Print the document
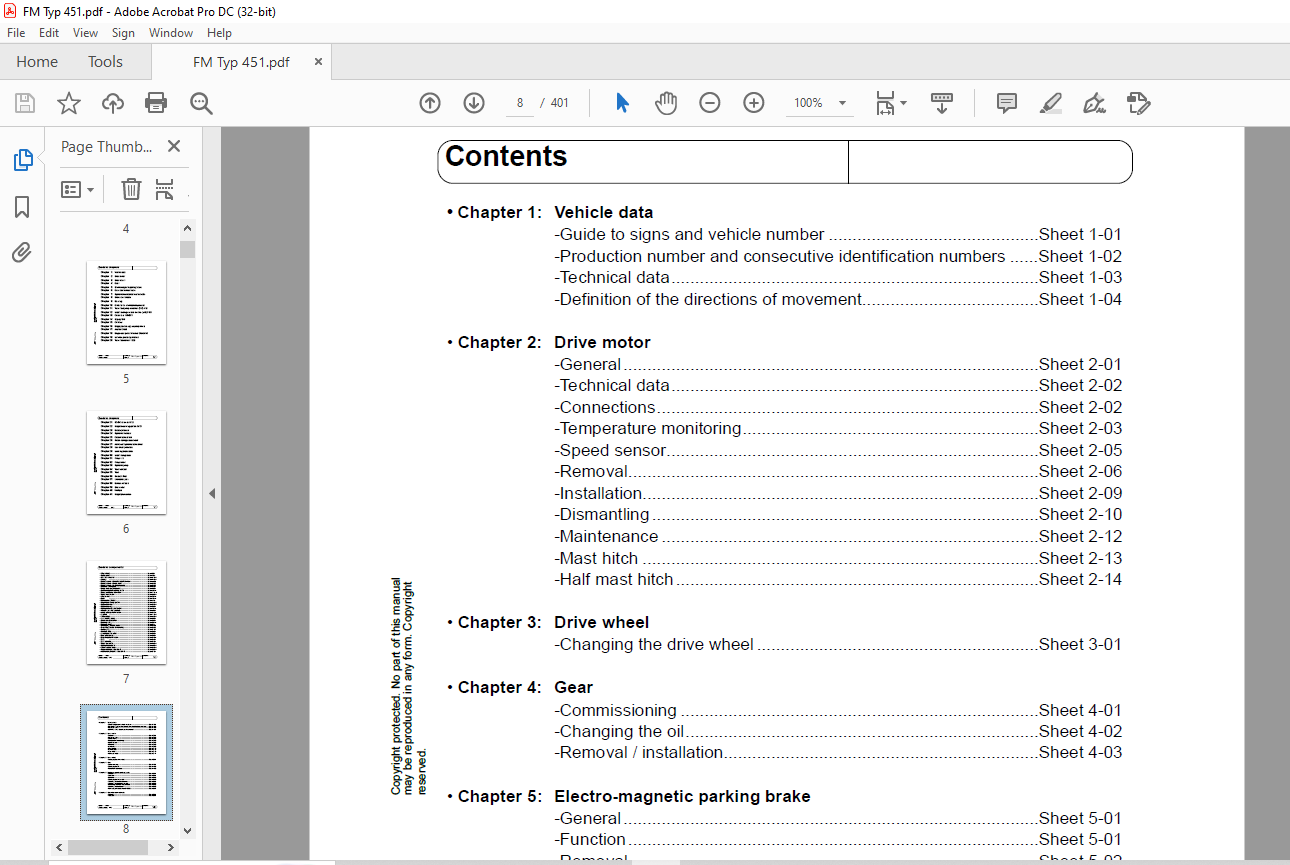The height and width of the screenshot is (865, 1290). point(156,103)
